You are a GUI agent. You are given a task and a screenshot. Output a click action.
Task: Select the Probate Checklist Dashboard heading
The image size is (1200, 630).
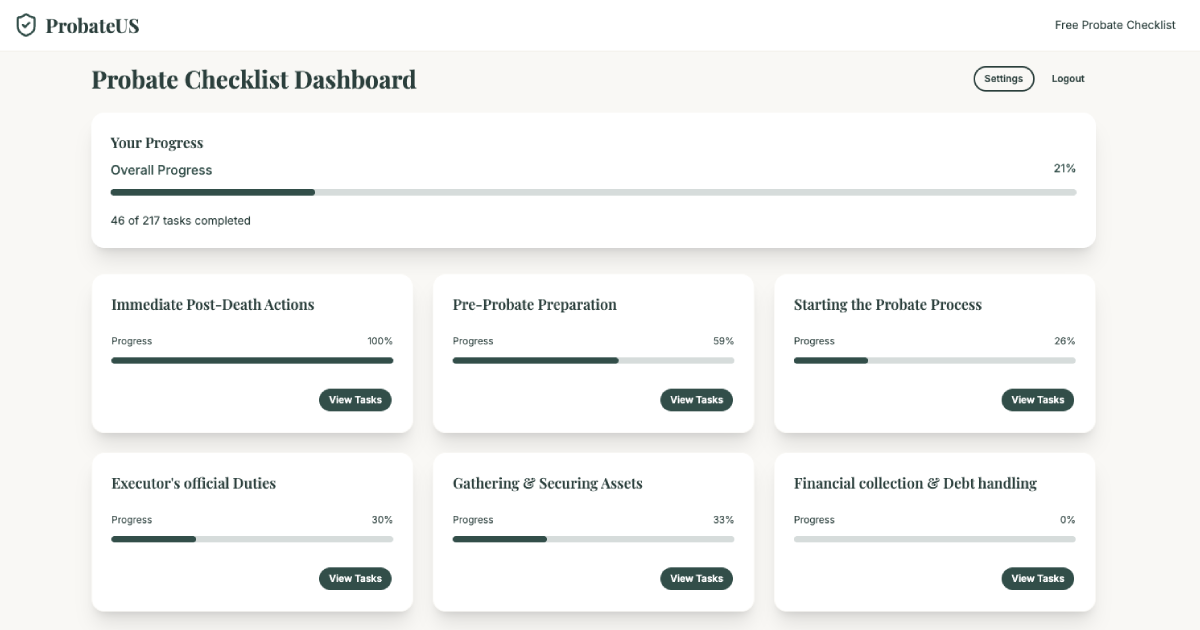pyautogui.click(x=254, y=79)
